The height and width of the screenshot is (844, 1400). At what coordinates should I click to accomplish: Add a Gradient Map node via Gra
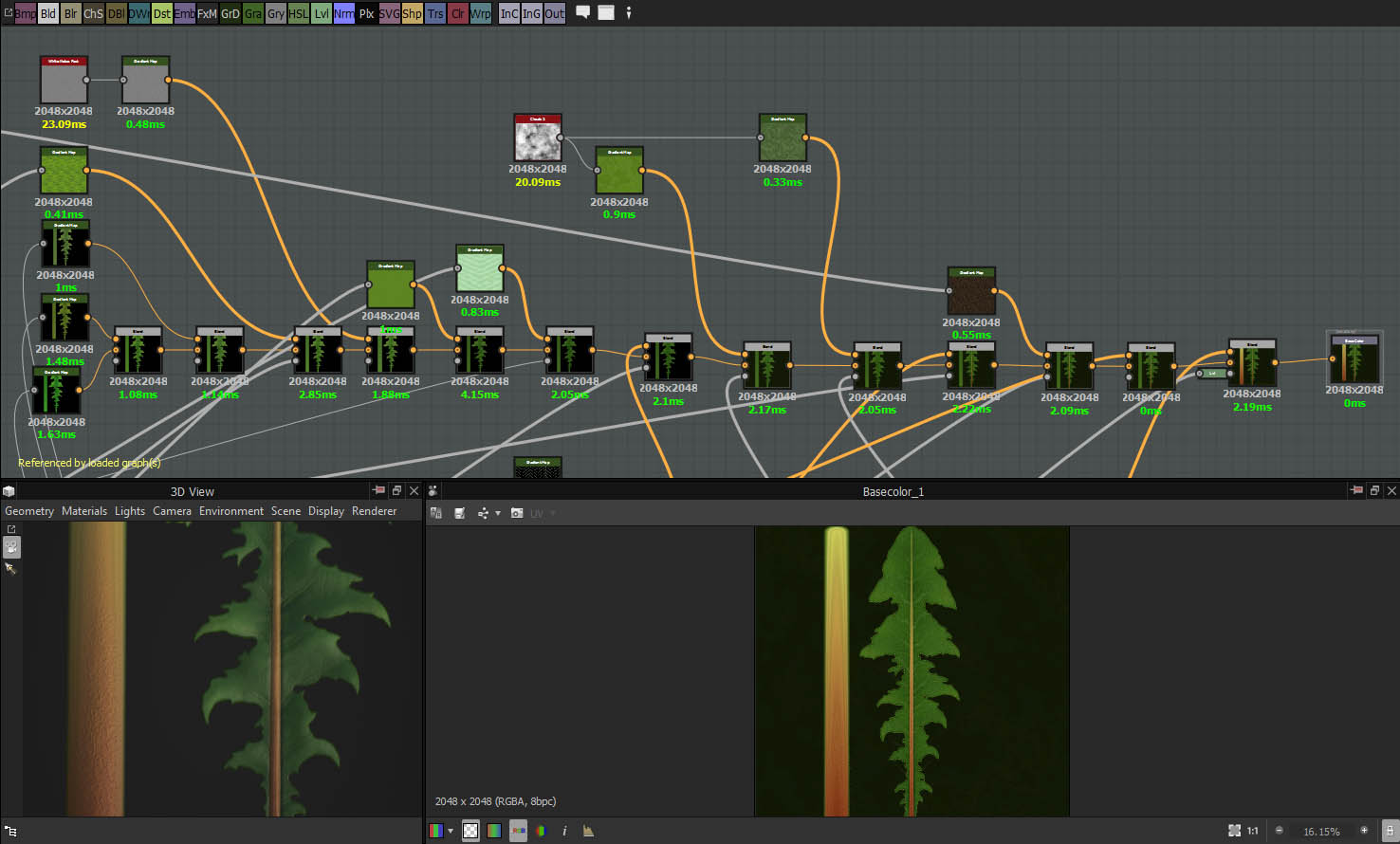[x=253, y=13]
